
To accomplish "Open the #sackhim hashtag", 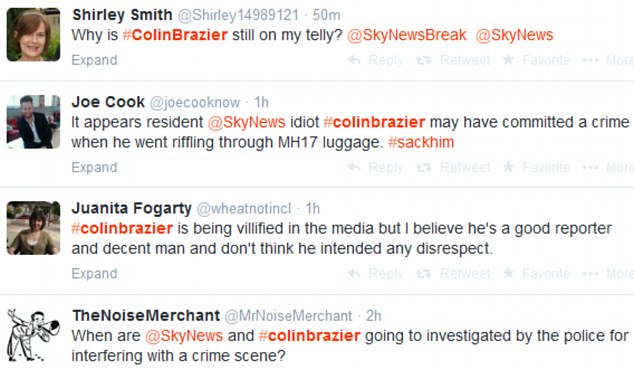I will tap(421, 142).
